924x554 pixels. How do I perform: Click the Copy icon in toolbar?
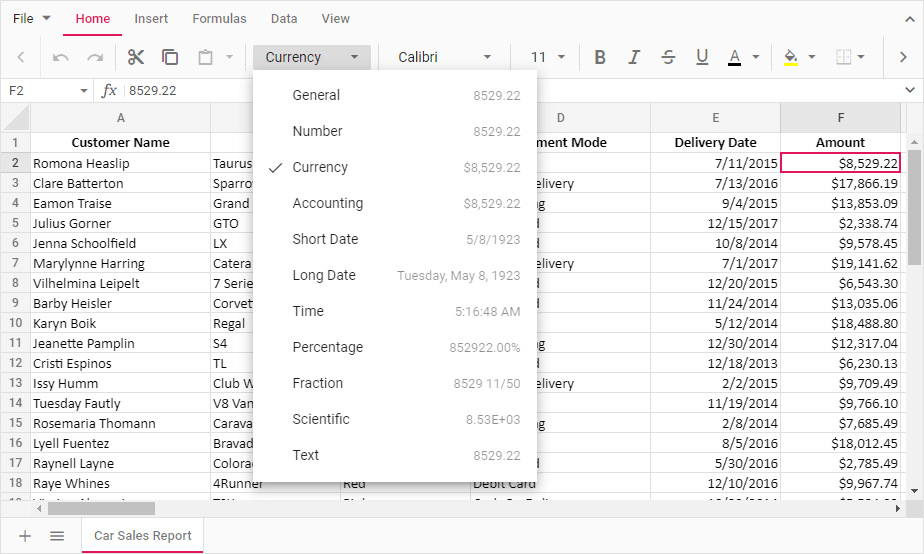click(x=170, y=57)
